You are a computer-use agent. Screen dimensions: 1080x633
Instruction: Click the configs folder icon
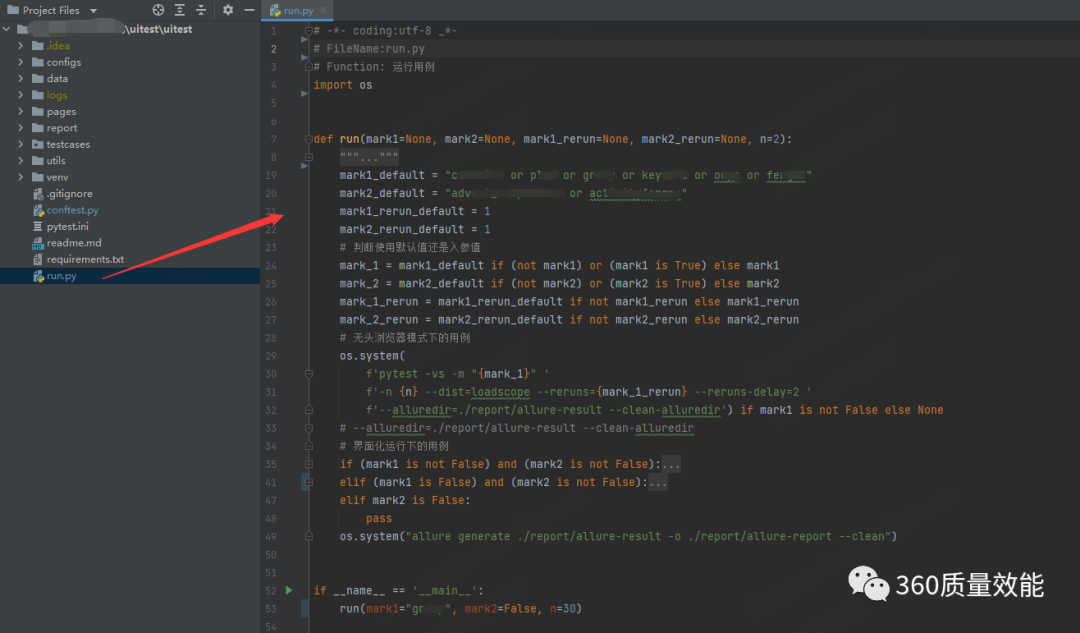pos(38,62)
